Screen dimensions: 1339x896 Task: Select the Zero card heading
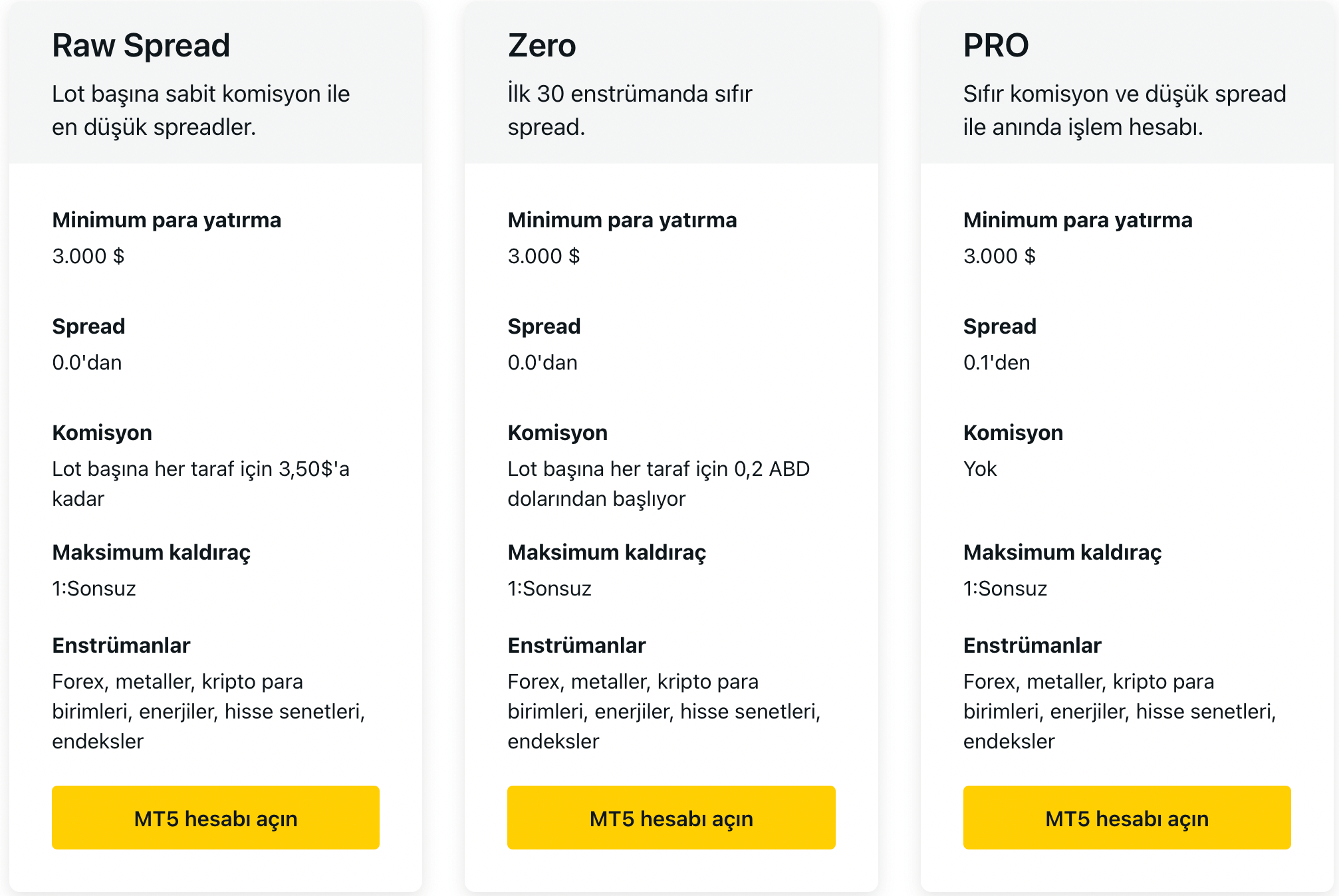(x=542, y=46)
